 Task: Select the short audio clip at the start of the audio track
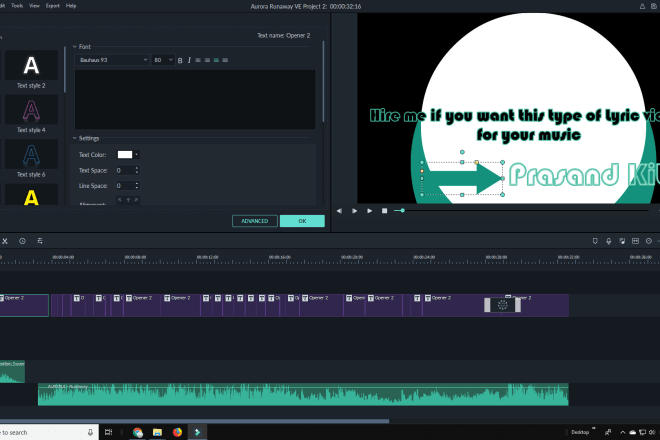(x=12, y=371)
